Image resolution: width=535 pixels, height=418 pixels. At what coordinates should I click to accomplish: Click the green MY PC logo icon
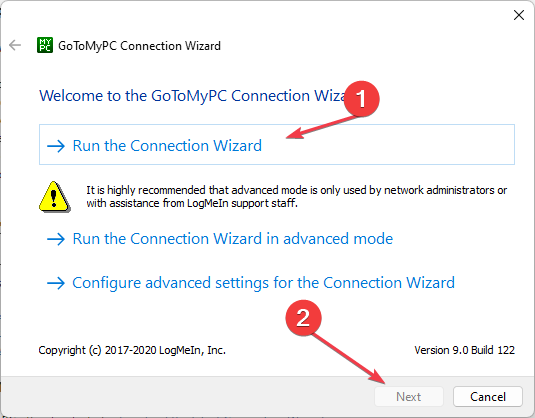[45, 45]
